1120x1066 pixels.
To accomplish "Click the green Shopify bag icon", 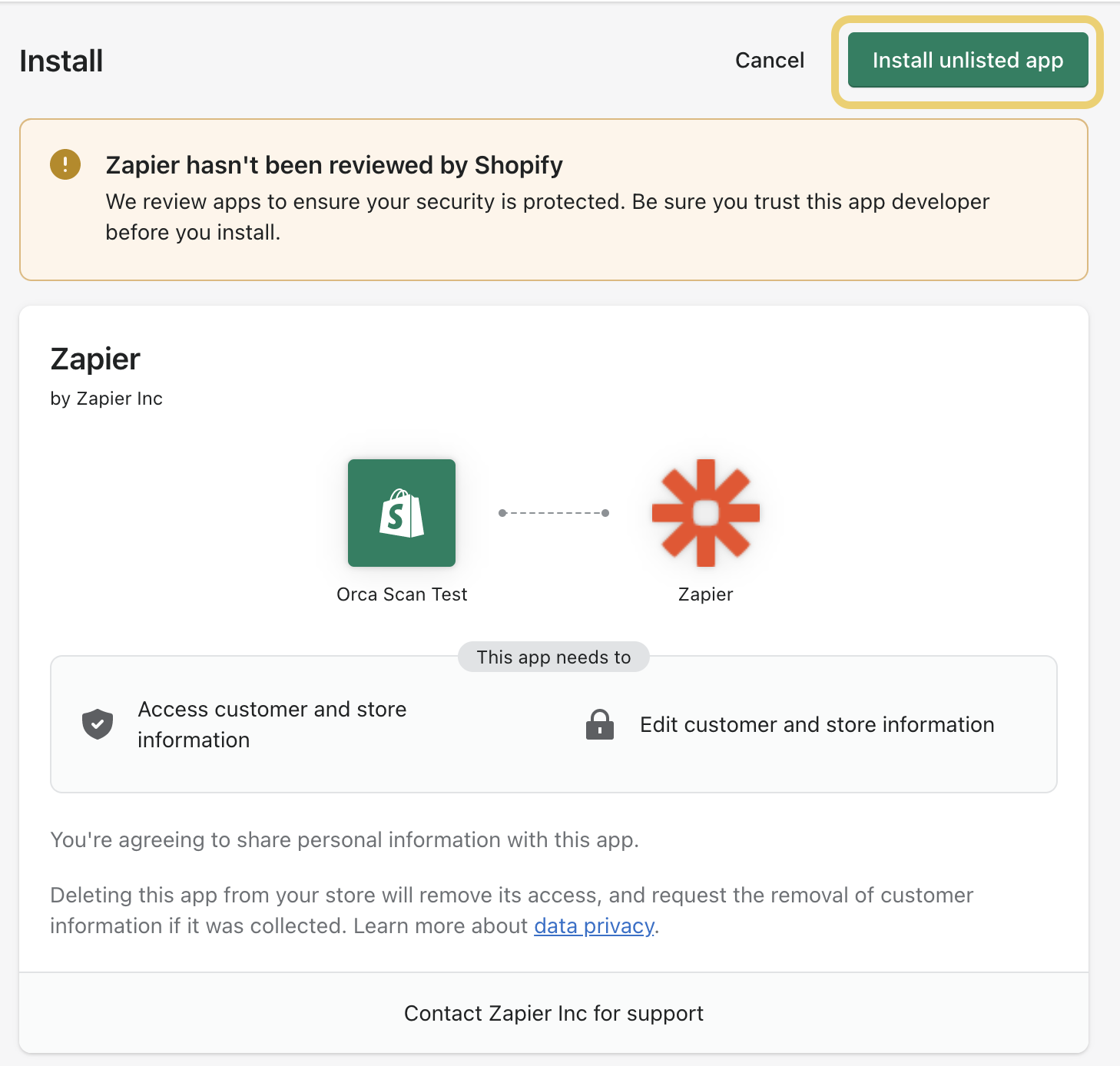I will [x=402, y=513].
